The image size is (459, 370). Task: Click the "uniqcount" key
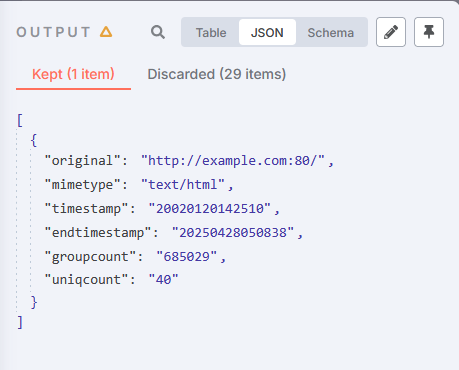(86, 279)
